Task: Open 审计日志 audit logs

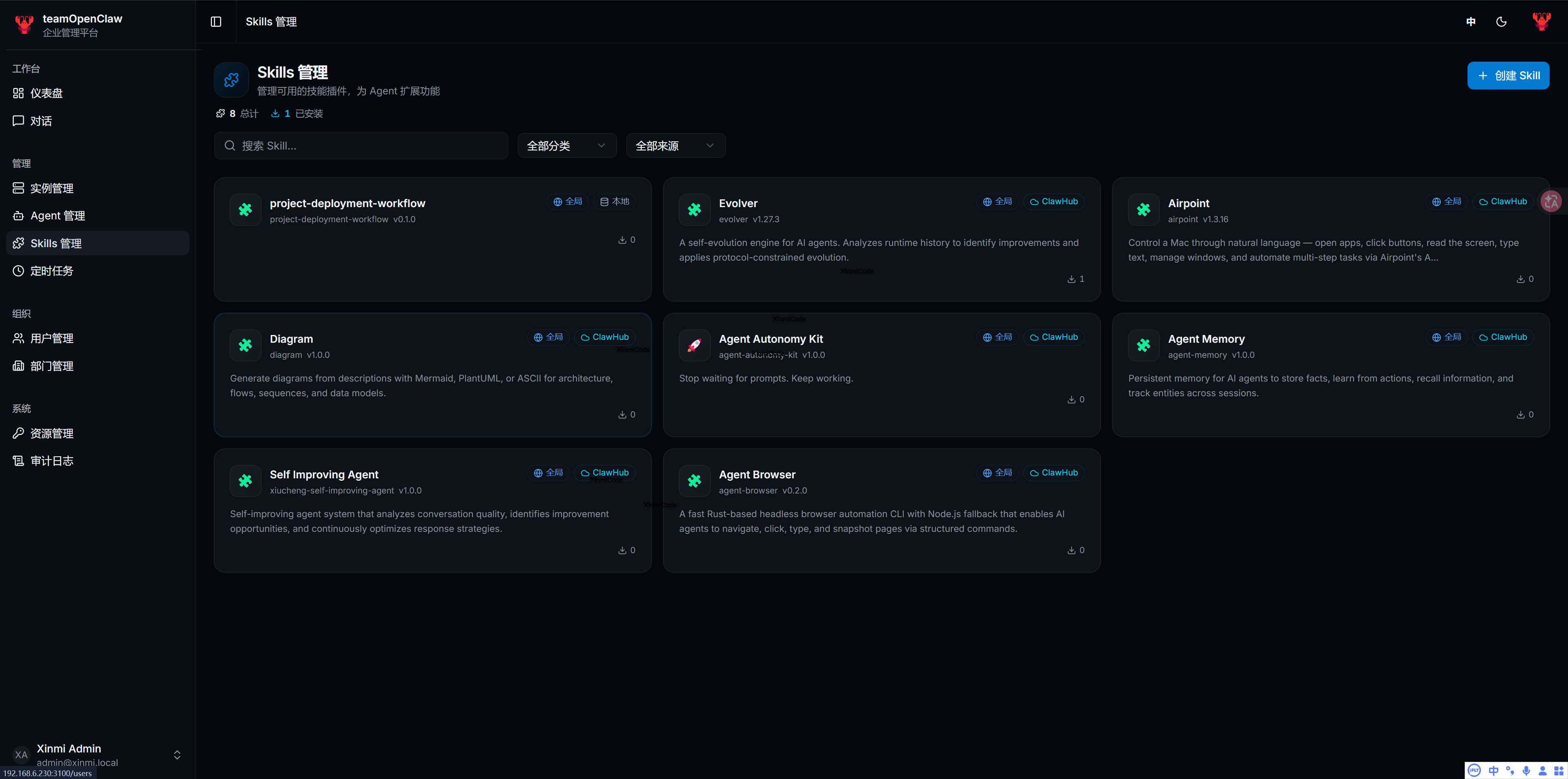Action: coord(52,460)
